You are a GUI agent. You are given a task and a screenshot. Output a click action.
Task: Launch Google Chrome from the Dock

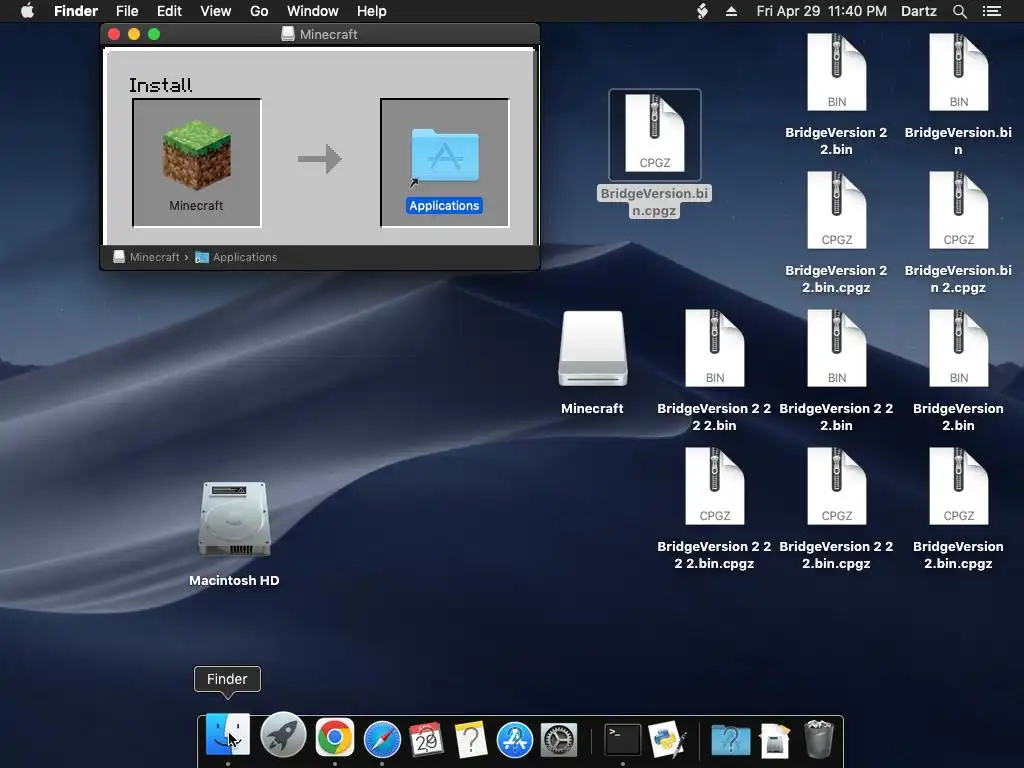(335, 737)
